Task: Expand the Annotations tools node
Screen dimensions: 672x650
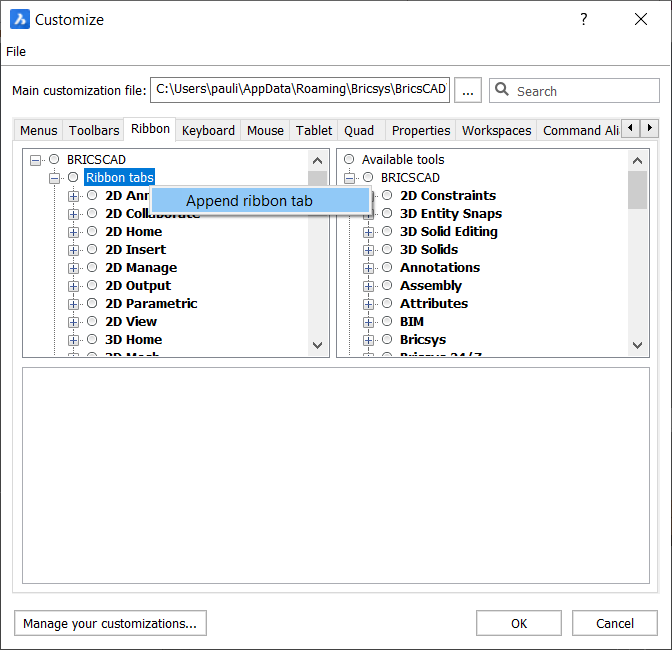Action: click(368, 268)
